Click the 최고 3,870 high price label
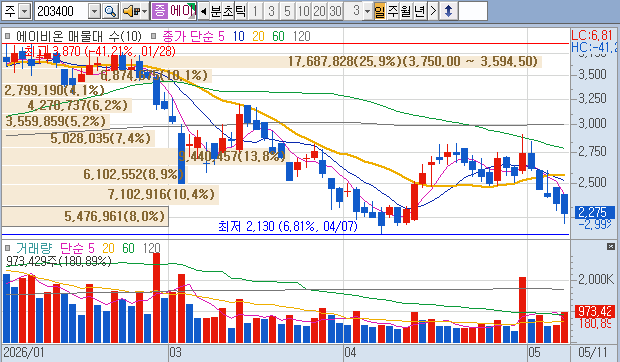Screen dimensions: 620x362 [100, 51]
